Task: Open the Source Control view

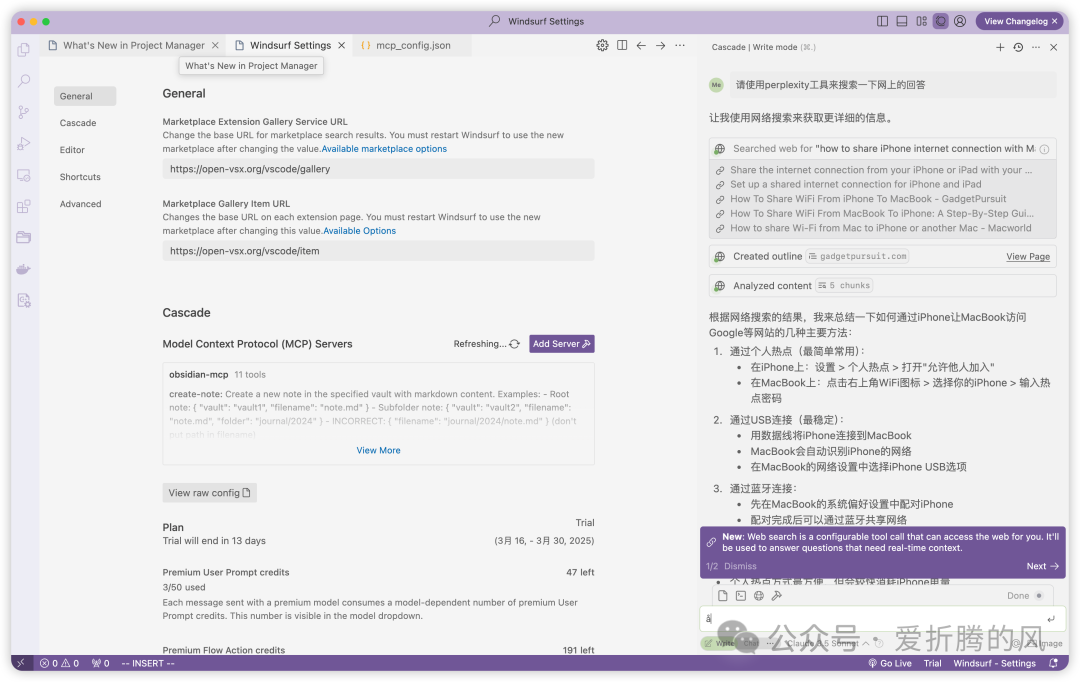Action: point(23,112)
